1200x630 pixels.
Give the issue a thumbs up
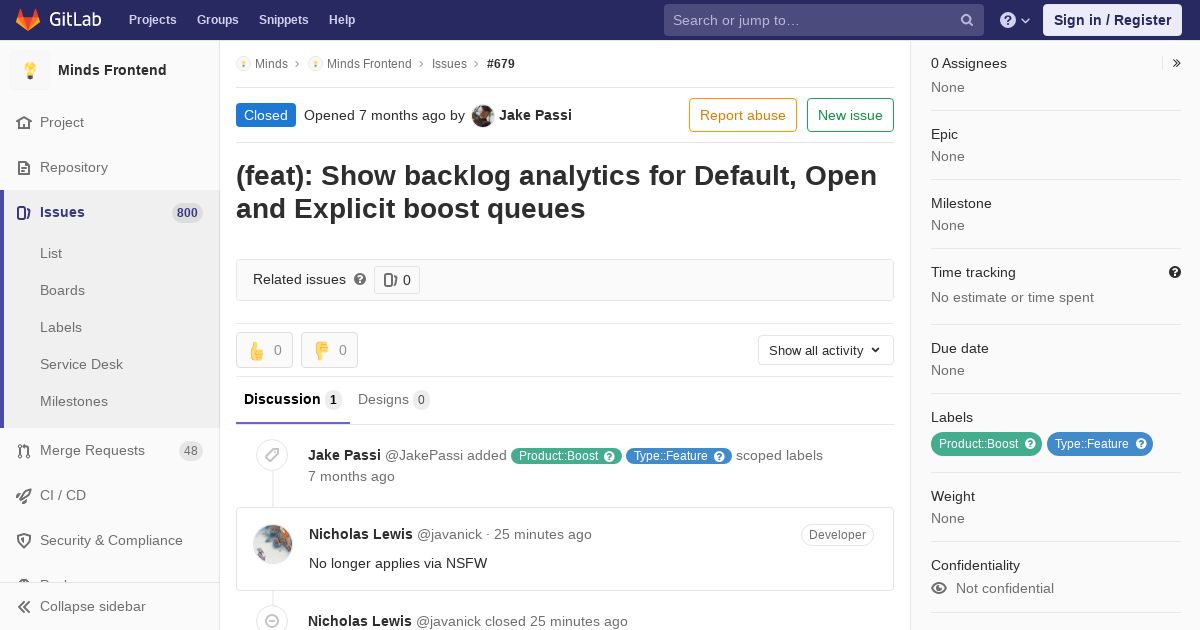point(264,350)
